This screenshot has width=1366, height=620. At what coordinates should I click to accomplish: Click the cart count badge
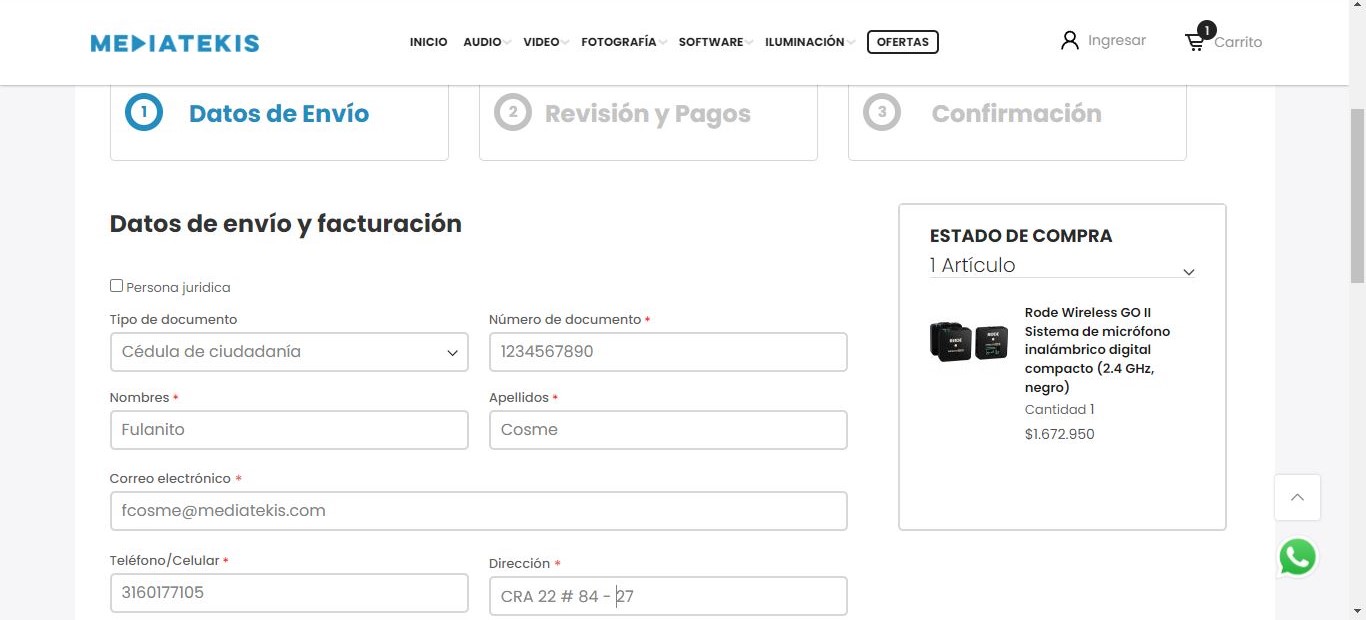pos(1207,30)
